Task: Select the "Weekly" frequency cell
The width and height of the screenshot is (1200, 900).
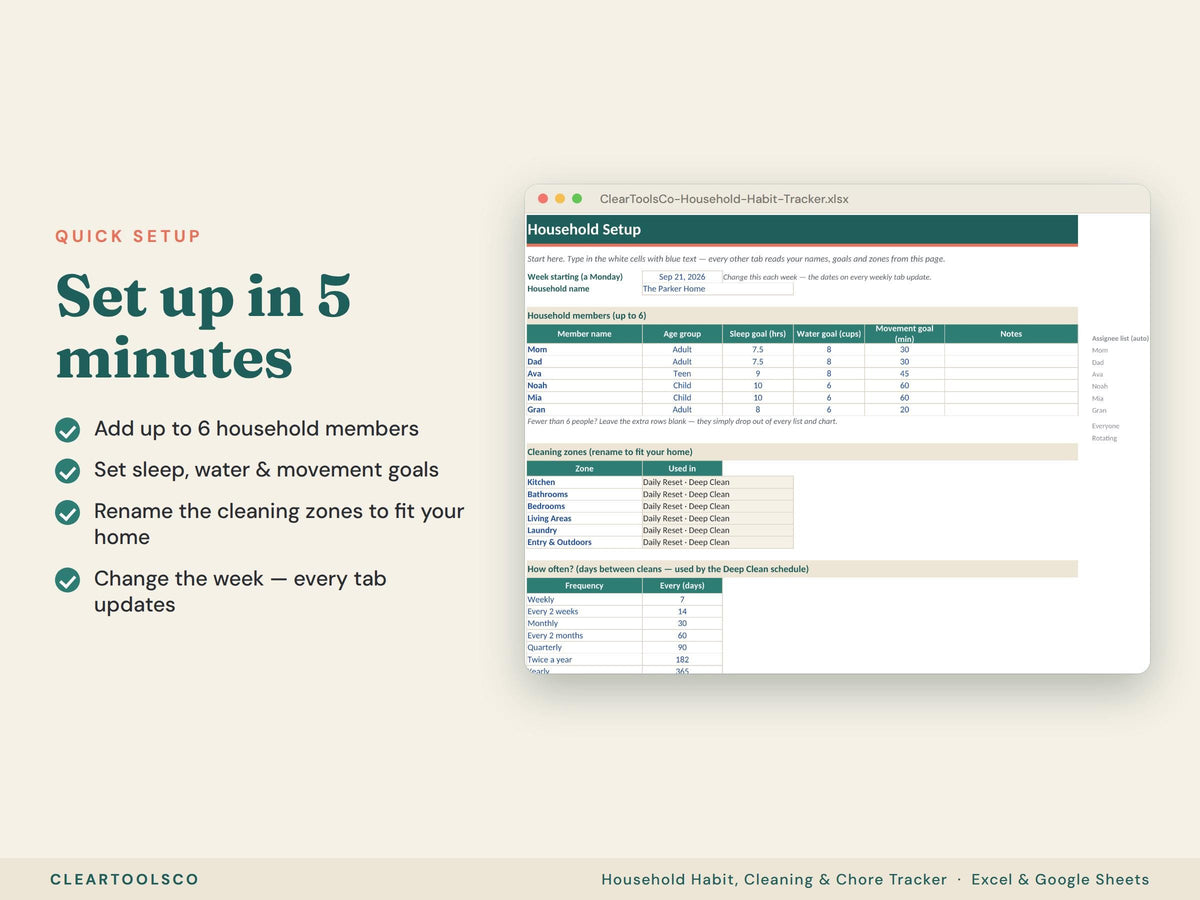Action: (584, 600)
